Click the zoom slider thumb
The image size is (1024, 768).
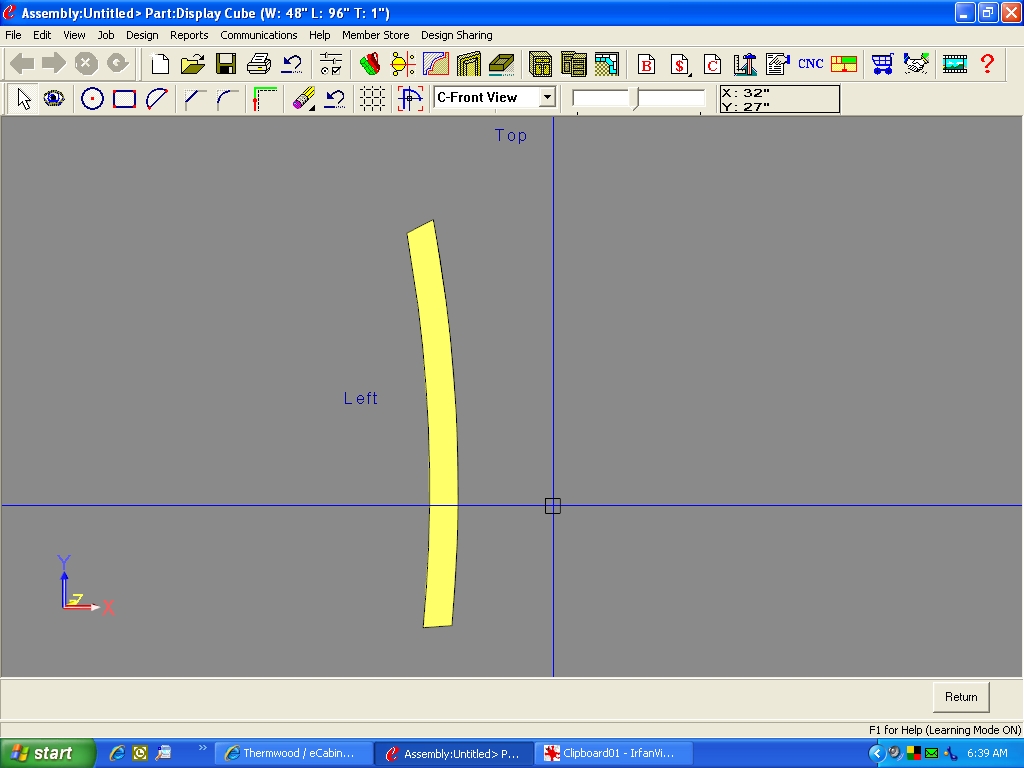(635, 99)
